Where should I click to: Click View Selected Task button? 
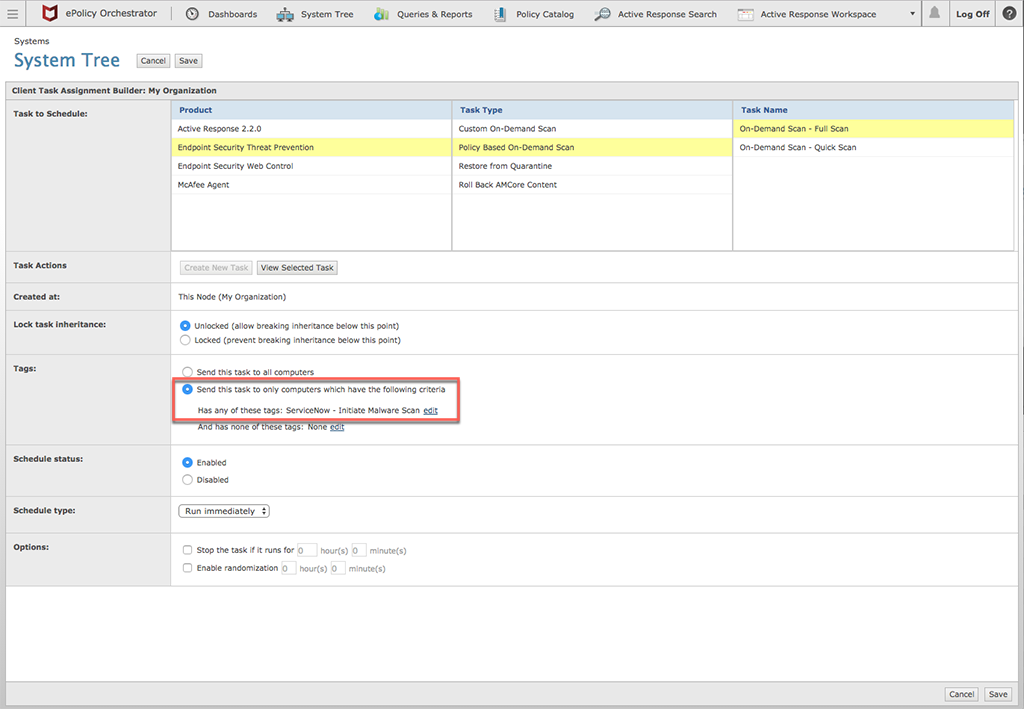[x=297, y=268]
